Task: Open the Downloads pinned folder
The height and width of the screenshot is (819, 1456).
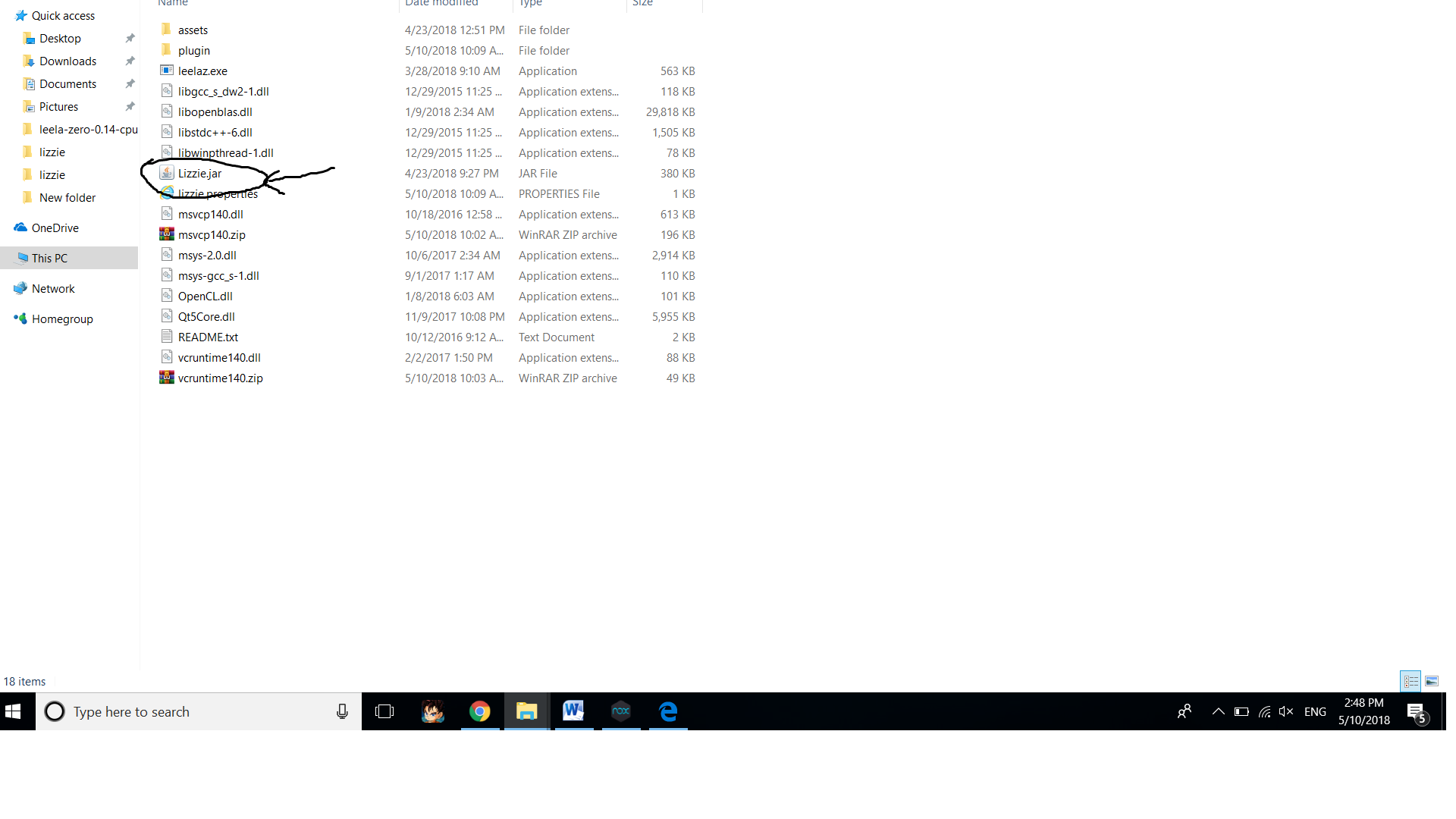Action: pyautogui.click(x=67, y=61)
